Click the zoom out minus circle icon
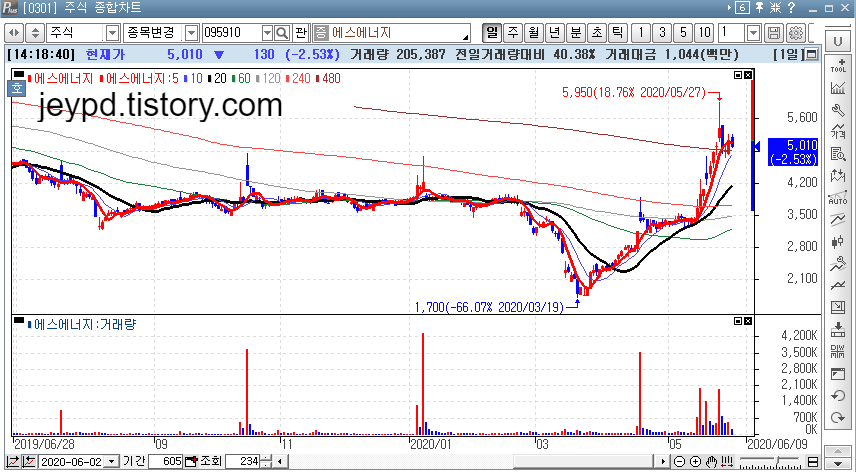 pos(679,462)
